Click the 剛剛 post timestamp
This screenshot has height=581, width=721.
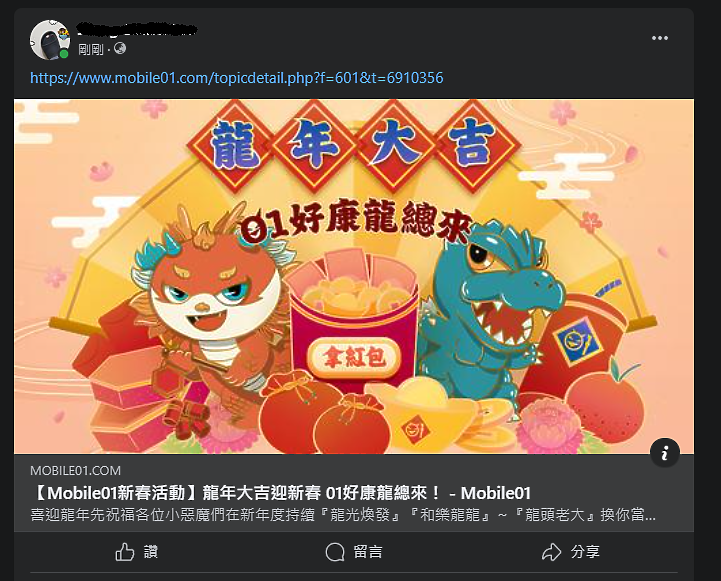point(91,49)
